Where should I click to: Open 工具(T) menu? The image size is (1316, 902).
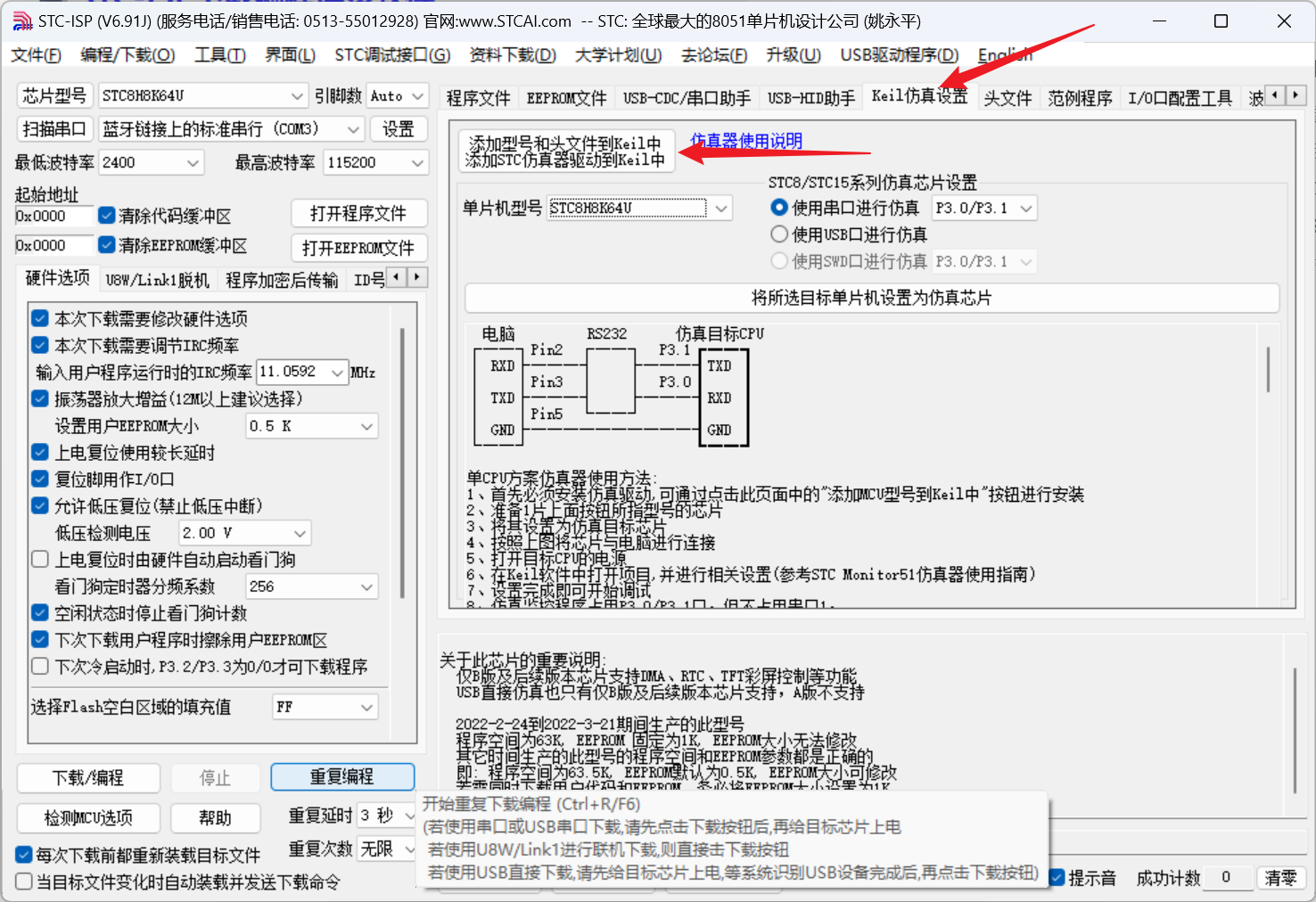coord(220,55)
